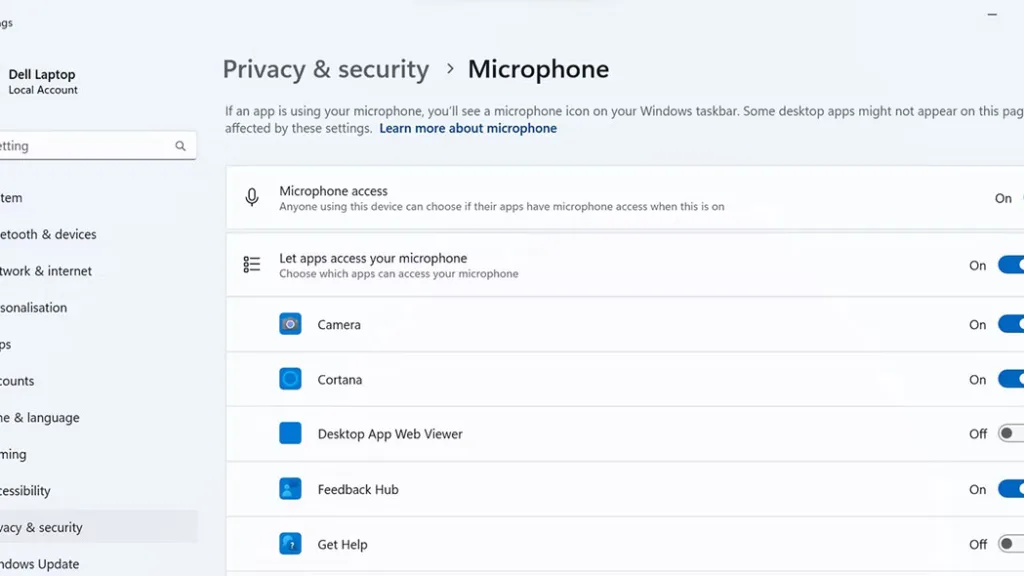Viewport: 1024px width, 576px height.
Task: Click the Cortana app name text
Action: click(x=340, y=379)
